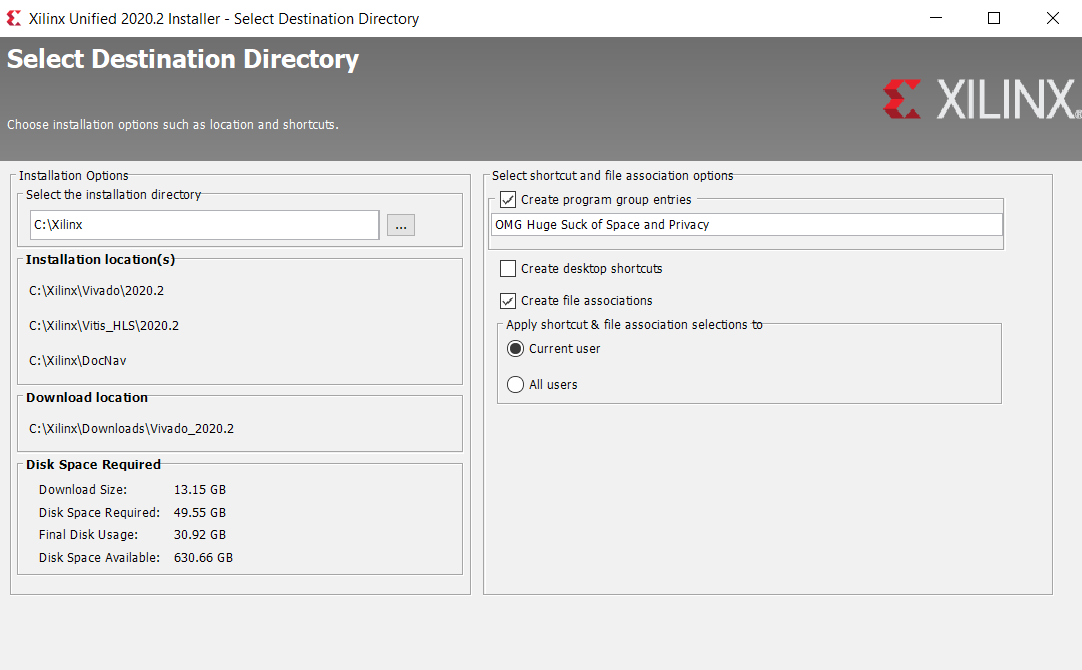Click the 'Download location' group label
Screen dimensions: 1082x670
click(87, 397)
